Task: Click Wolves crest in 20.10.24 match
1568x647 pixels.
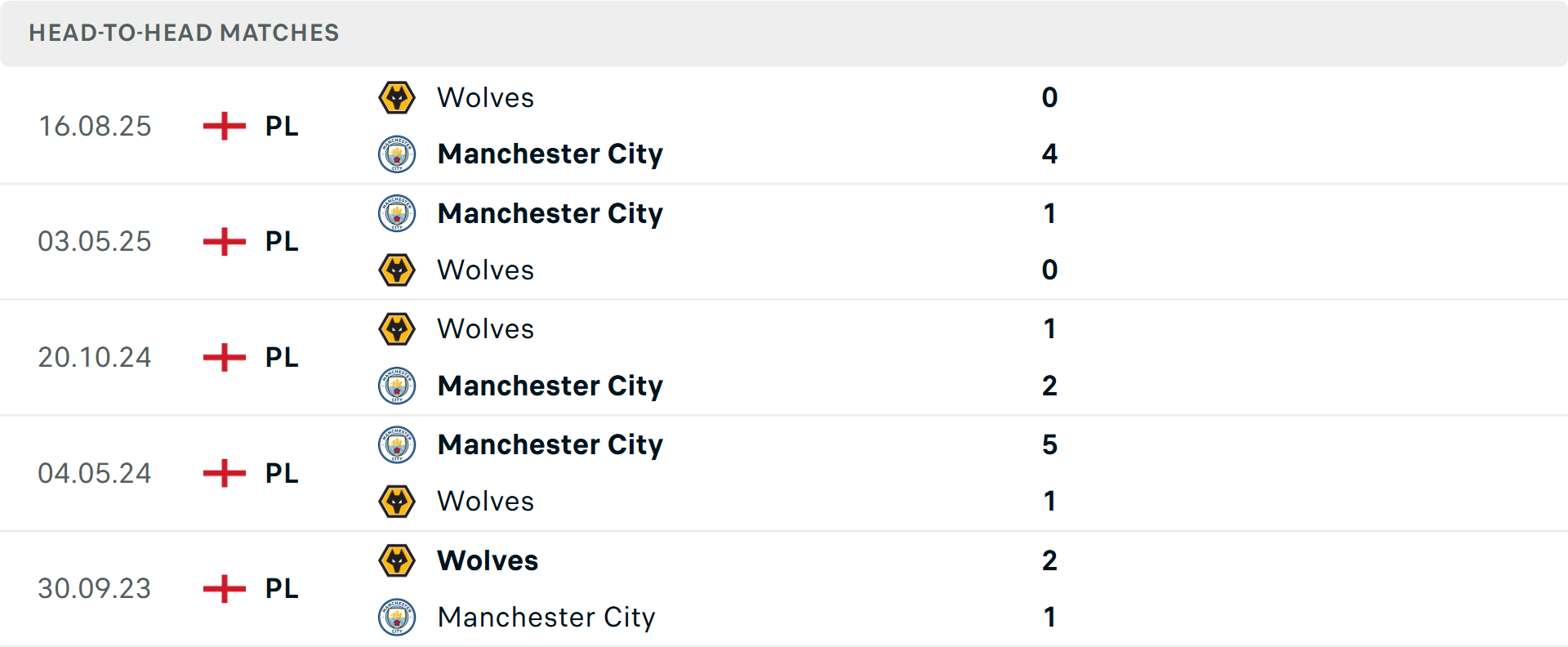Action: pos(397,329)
